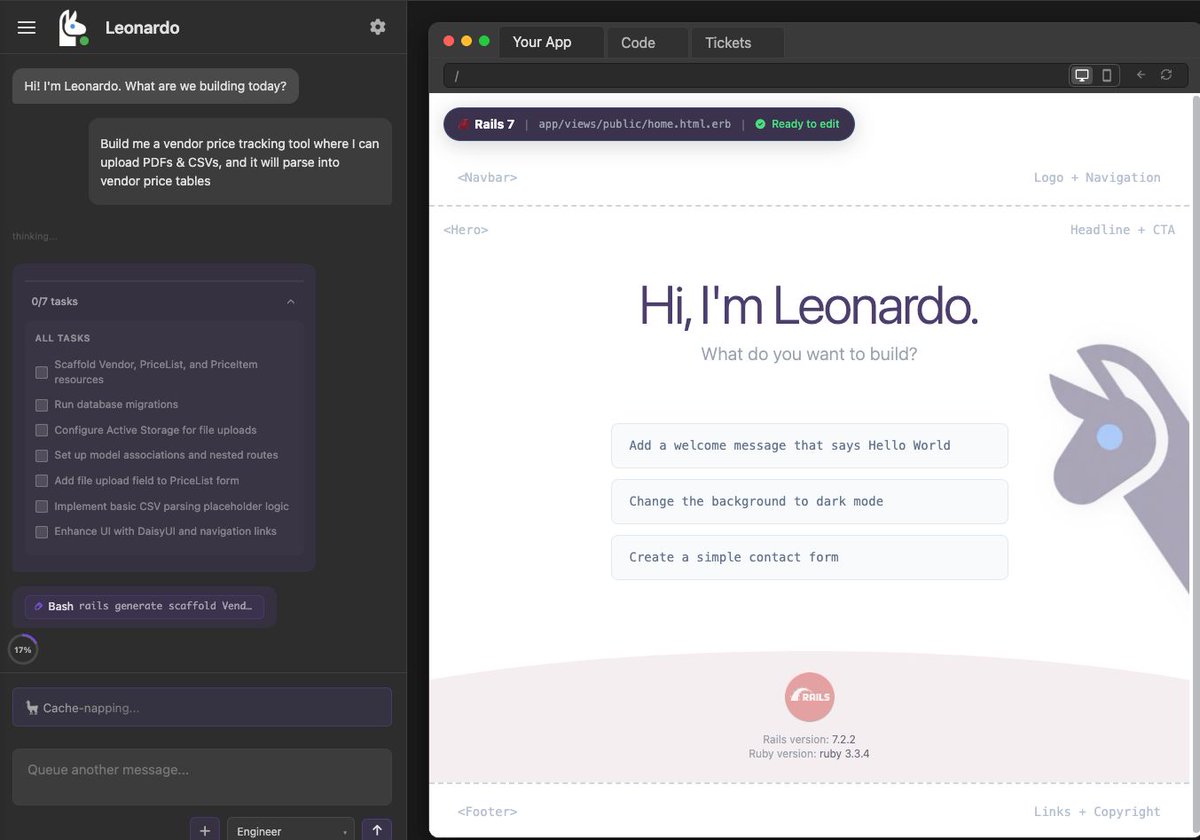The image size is (1200, 840).
Task: Open the Tickets tab
Action: (x=737, y=42)
